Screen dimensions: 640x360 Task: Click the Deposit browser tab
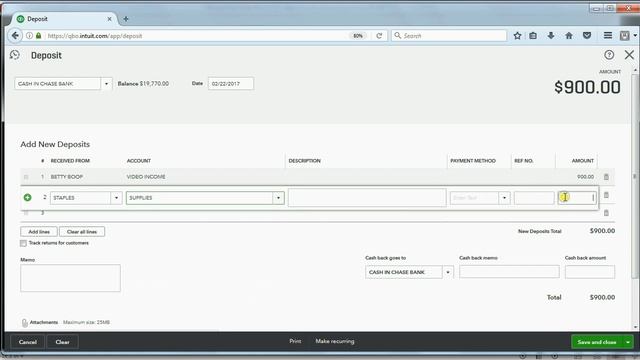point(64,19)
